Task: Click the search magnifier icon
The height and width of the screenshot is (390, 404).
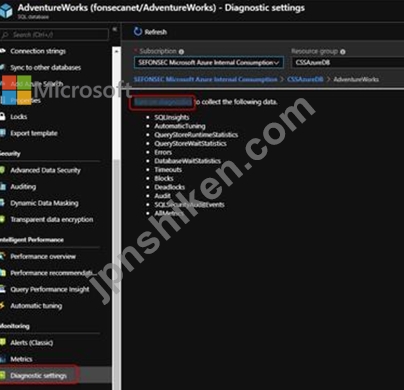Action: 5,35
